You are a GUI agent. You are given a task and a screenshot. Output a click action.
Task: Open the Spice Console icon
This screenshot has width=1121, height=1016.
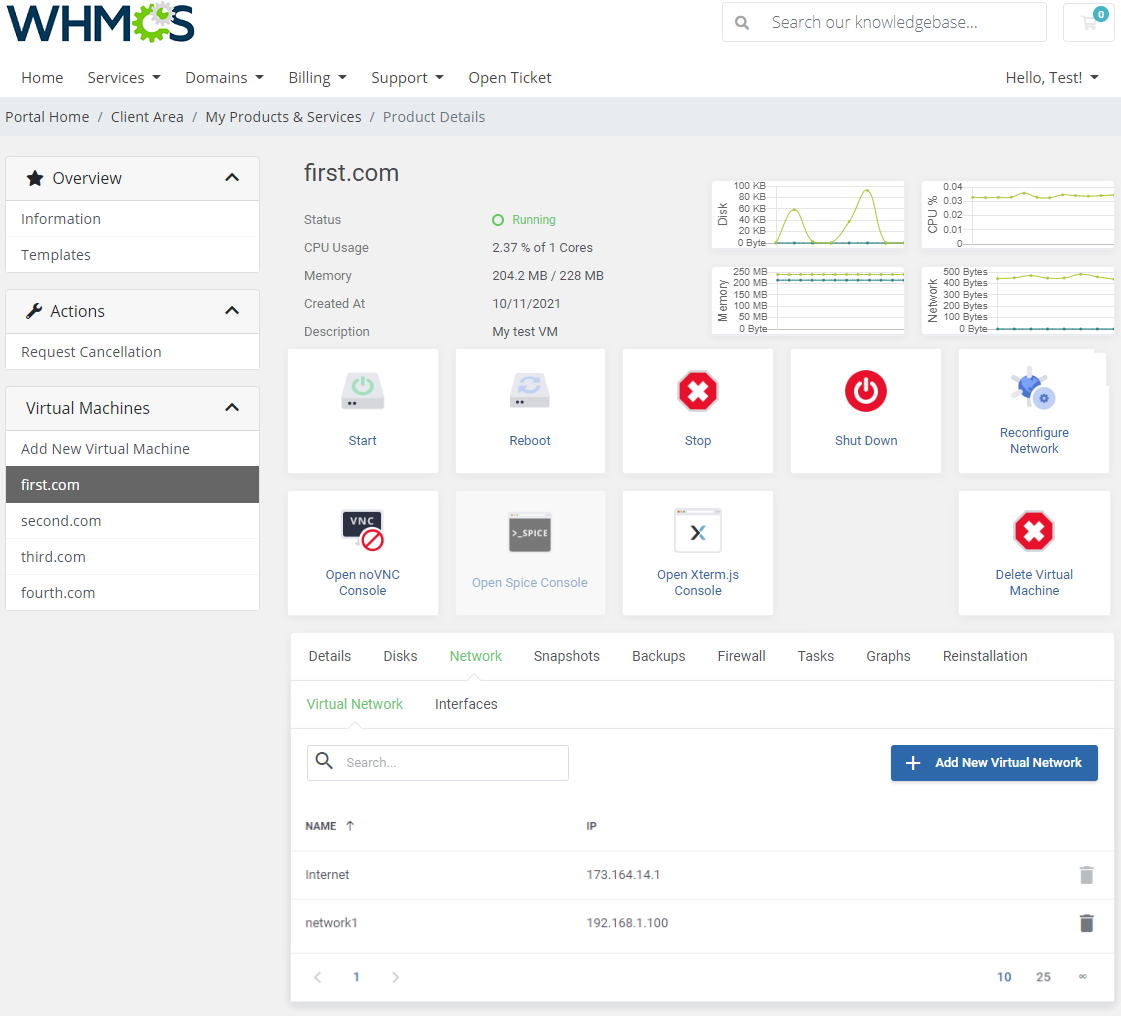[x=530, y=532]
